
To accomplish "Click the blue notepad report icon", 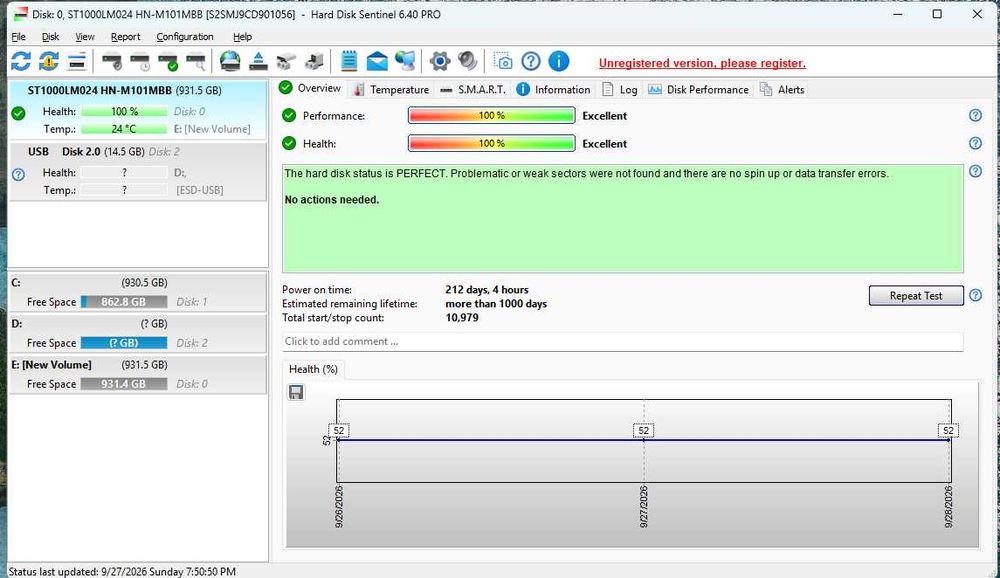I will 349,61.
